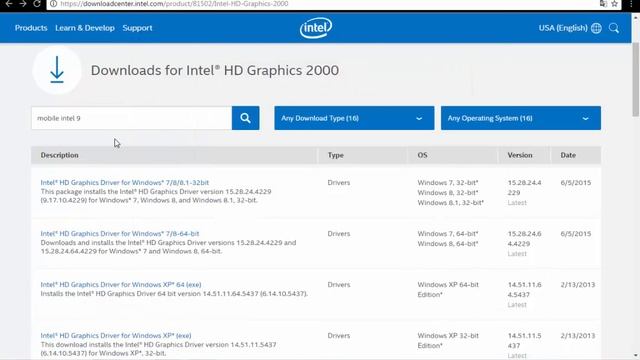Focus the downloads search text field
640x360 pixels.
[x=131, y=118]
